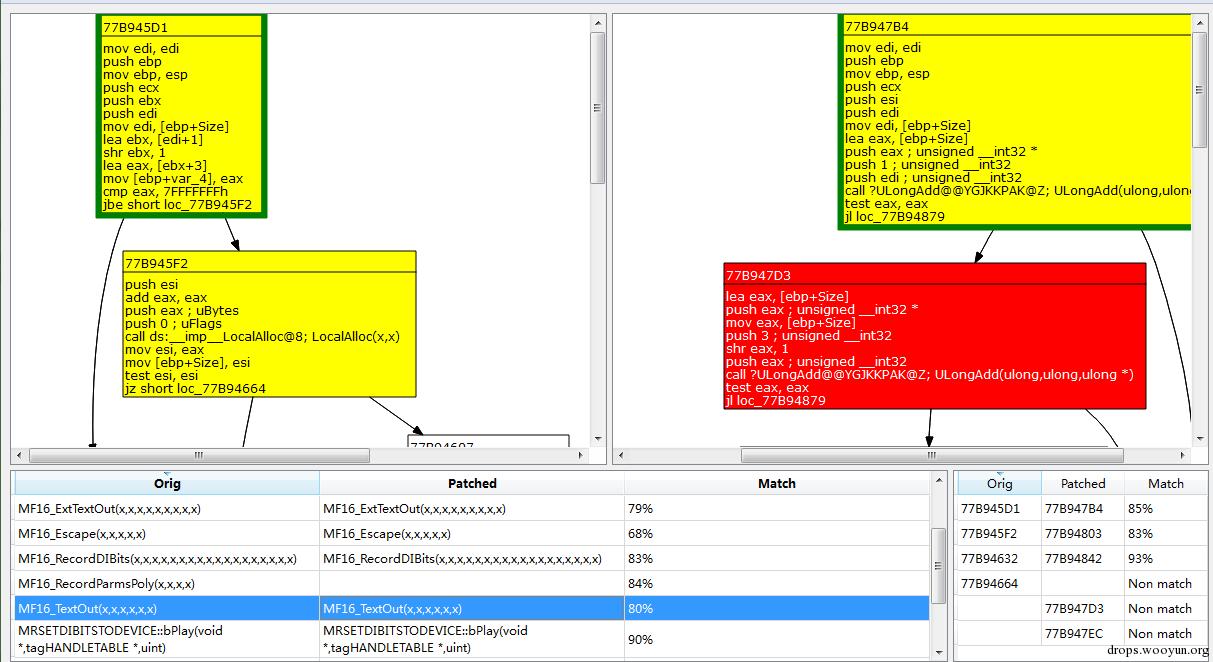
Task: Click Non match in 77B947EC row
Action: pos(1166,633)
